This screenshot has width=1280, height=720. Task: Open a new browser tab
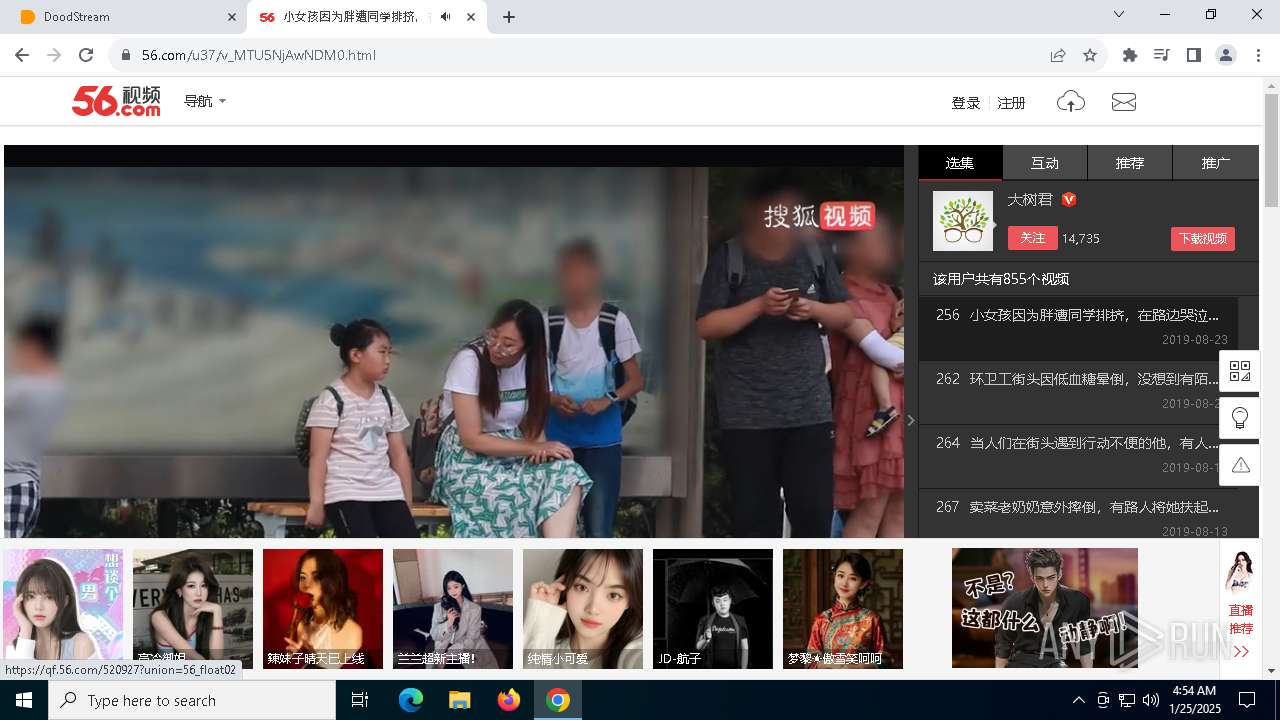tap(509, 17)
